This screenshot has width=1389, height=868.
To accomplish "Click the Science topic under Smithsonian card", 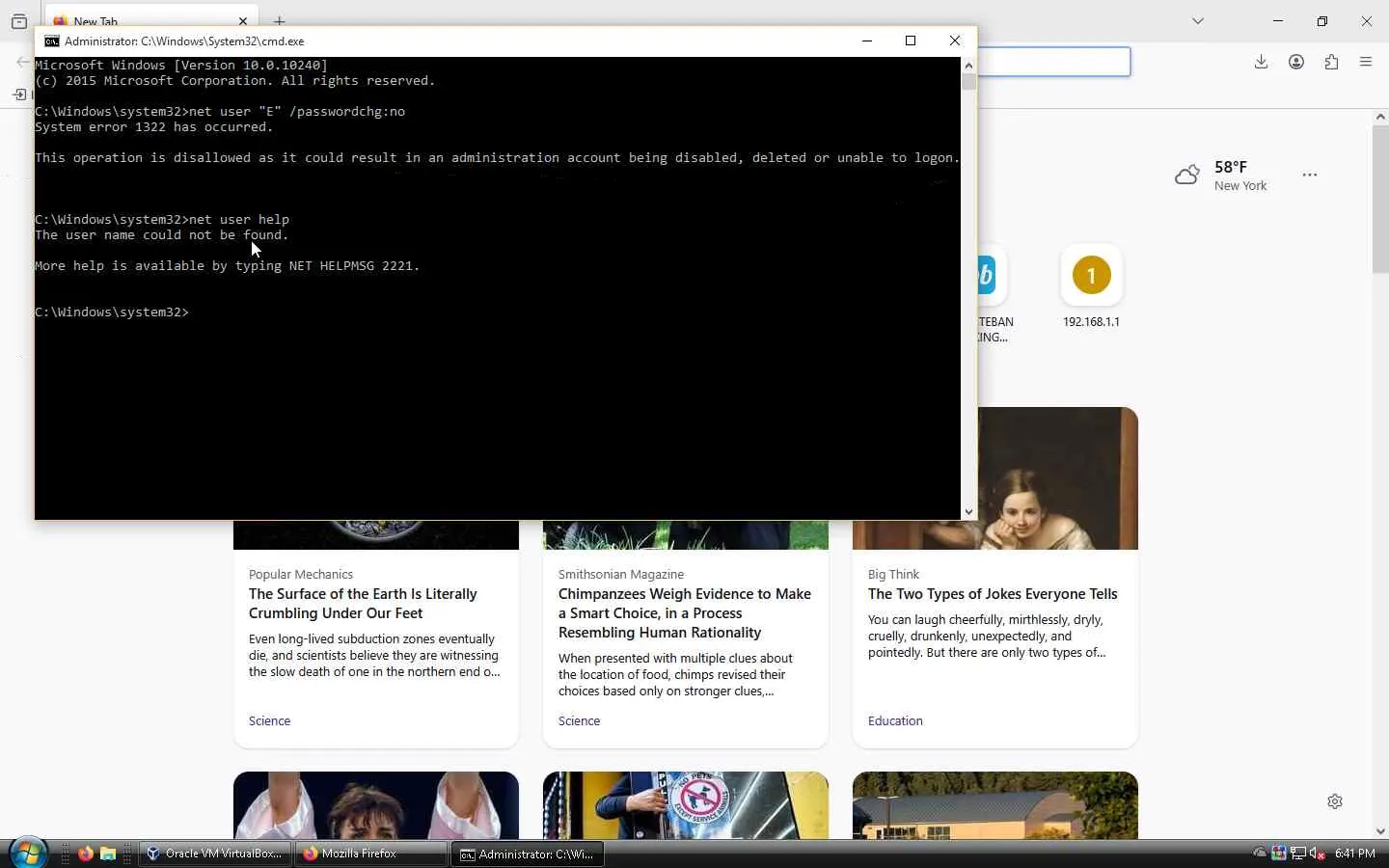I will point(579,720).
